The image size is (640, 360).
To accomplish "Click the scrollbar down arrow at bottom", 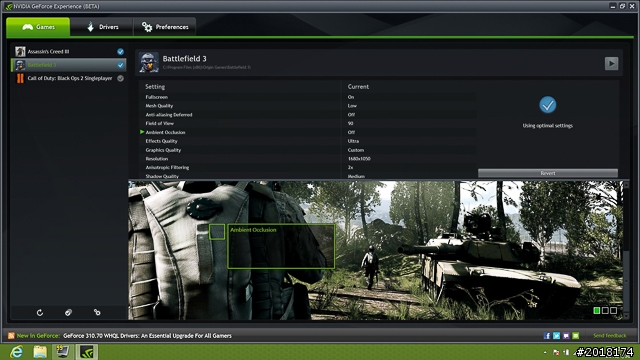I will (x=626, y=317).
